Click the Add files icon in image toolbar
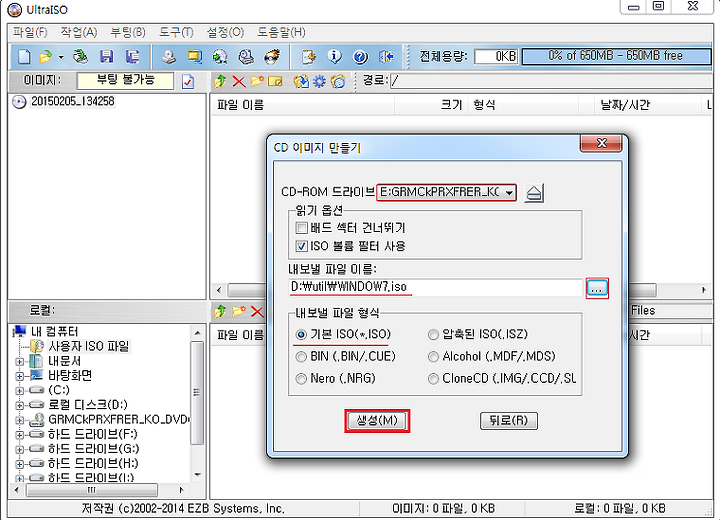Image resolution: width=720 pixels, height=520 pixels. tap(301, 82)
